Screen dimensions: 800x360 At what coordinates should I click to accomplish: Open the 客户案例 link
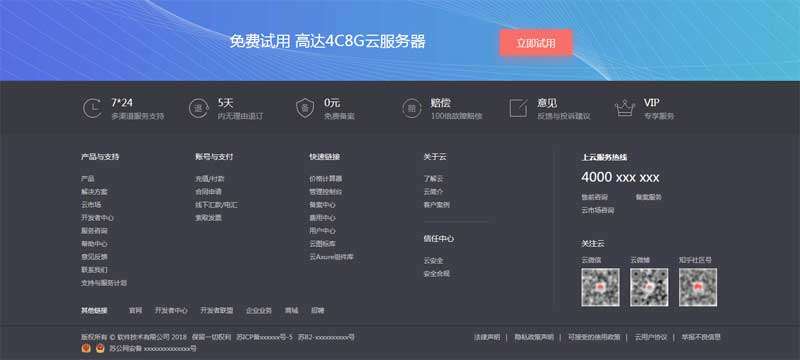[436, 205]
